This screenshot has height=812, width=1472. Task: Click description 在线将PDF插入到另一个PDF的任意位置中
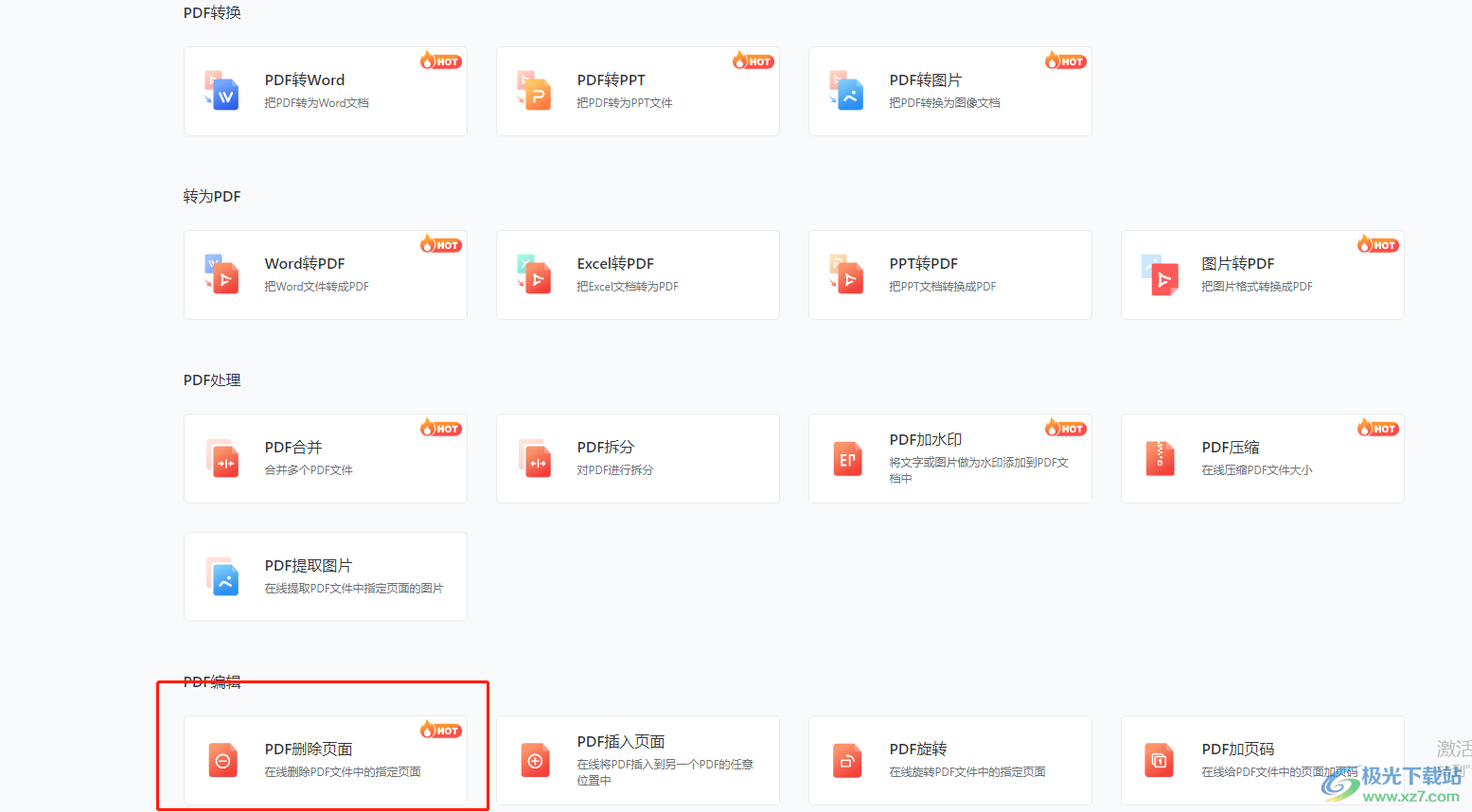click(665, 772)
